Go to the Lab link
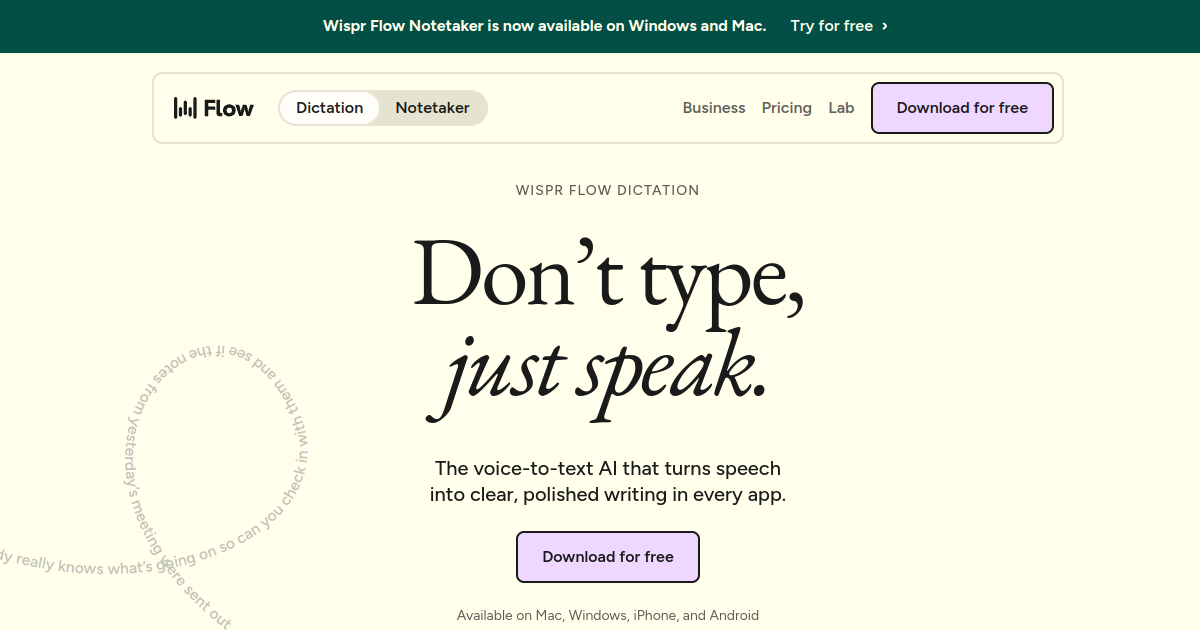This screenshot has height=630, width=1200. pos(841,108)
